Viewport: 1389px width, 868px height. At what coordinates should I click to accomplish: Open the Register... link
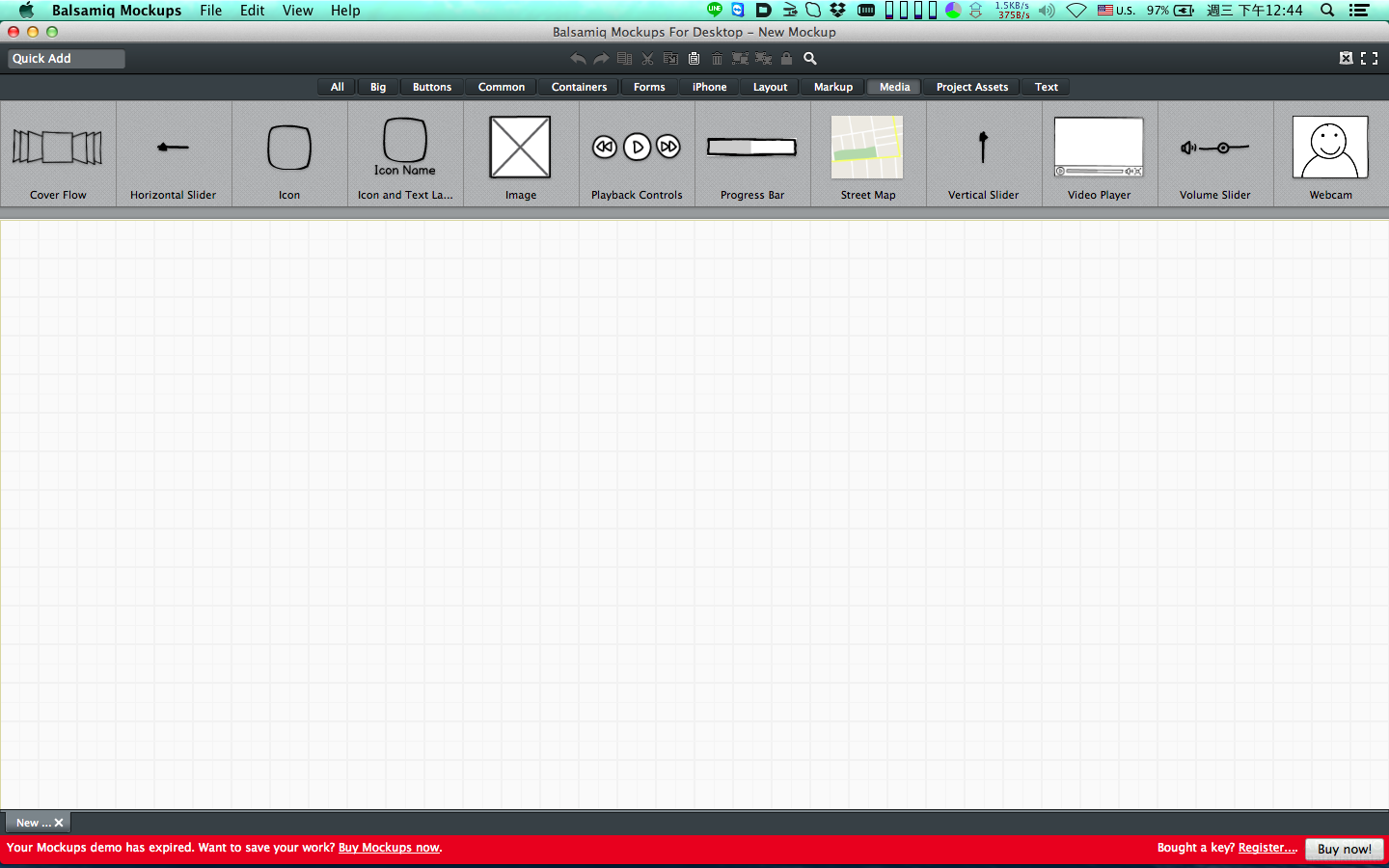[x=1267, y=848]
